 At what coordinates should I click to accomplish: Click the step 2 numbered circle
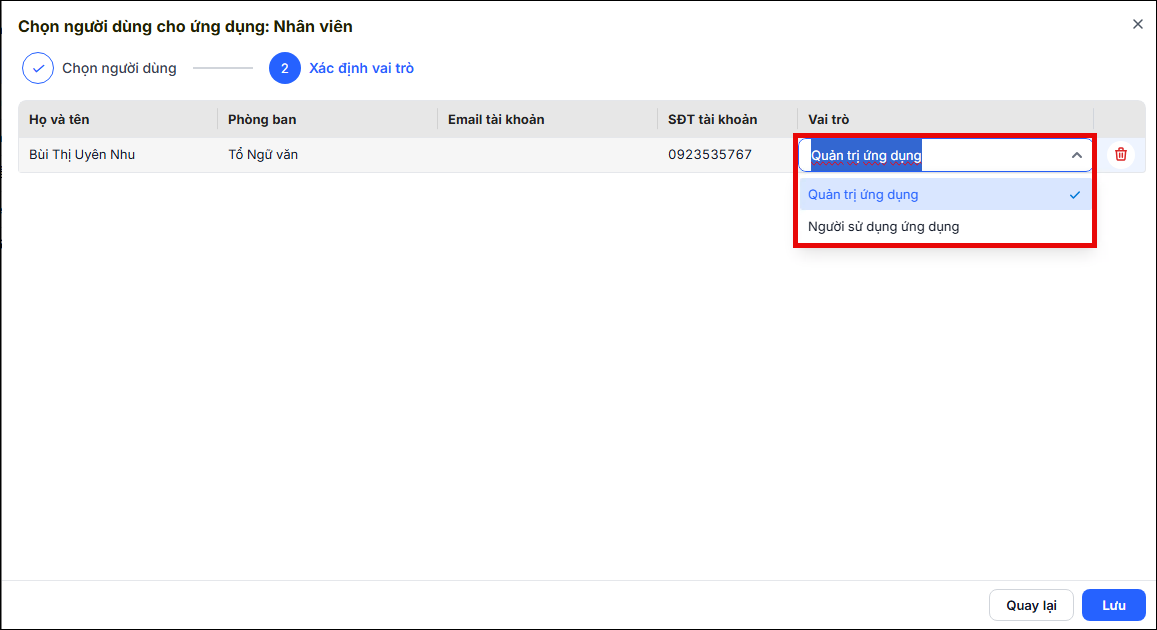click(x=285, y=68)
